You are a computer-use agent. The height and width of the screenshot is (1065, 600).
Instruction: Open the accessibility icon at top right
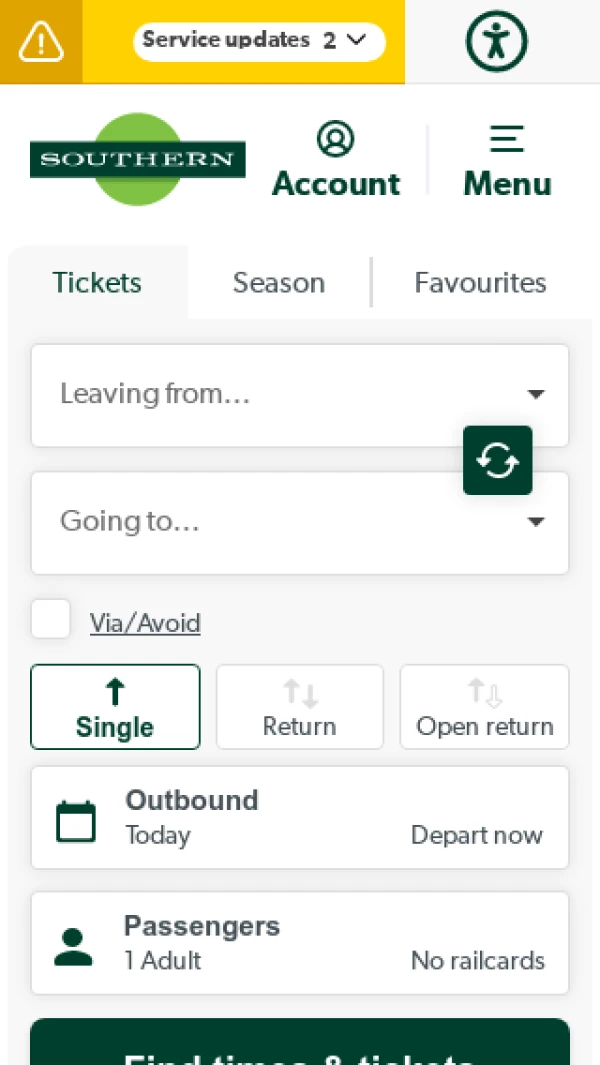point(496,41)
